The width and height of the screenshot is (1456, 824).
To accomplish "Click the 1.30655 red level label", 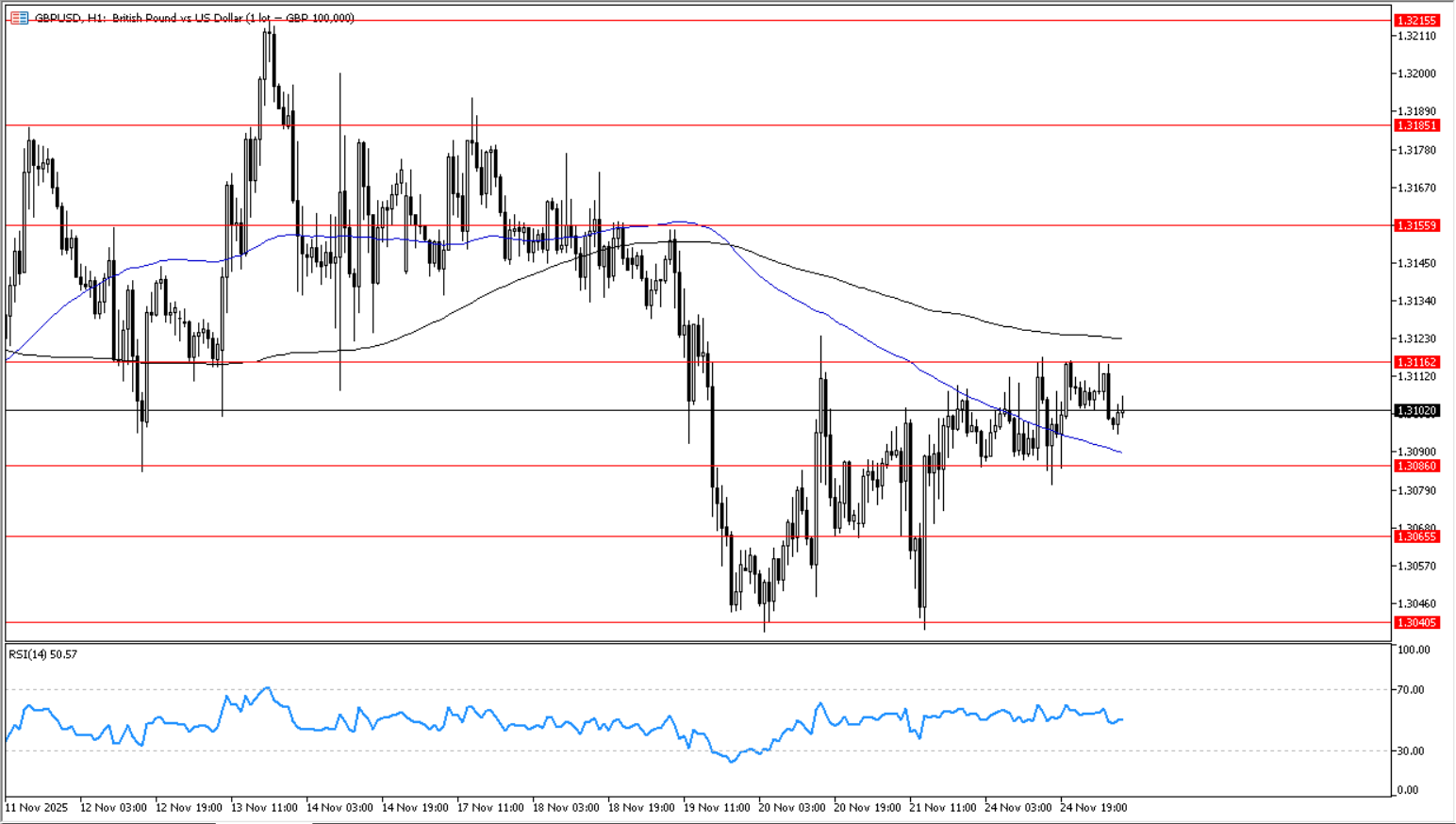I will pos(1416,536).
